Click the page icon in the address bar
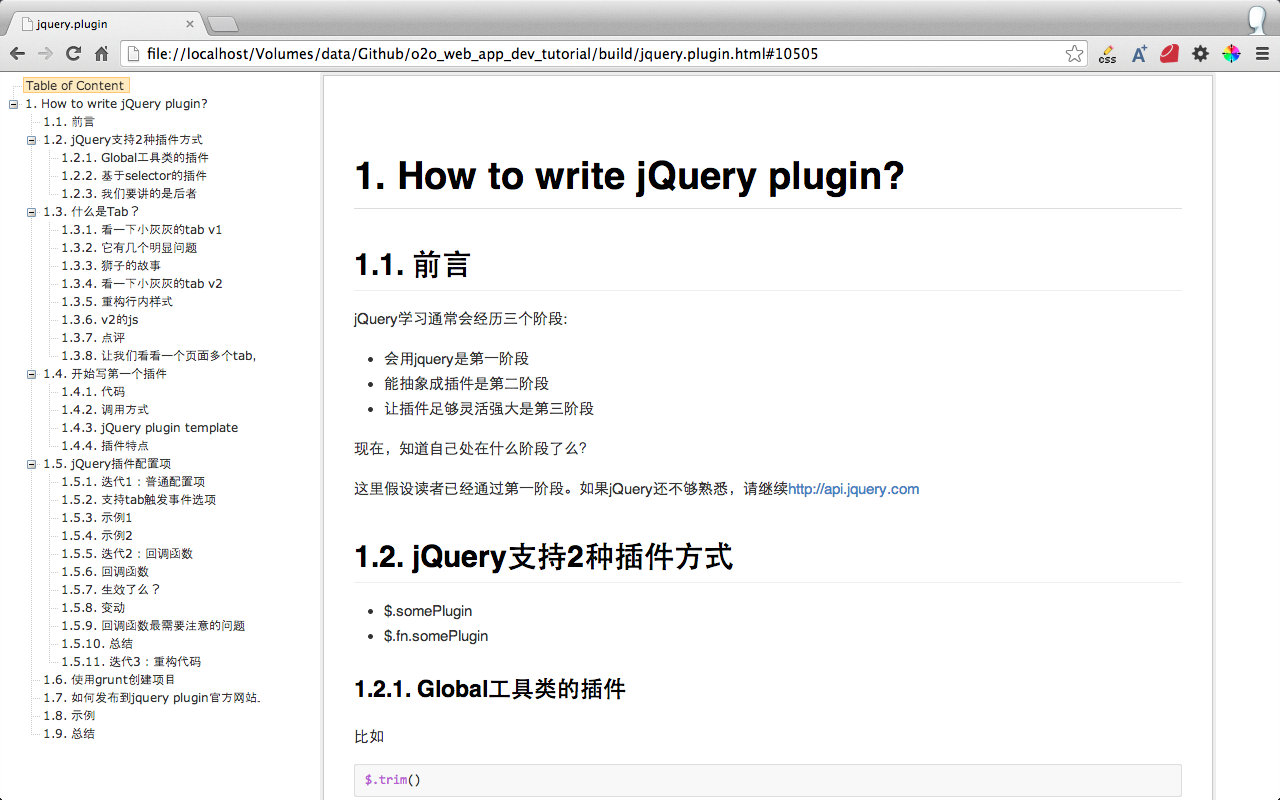The width and height of the screenshot is (1280, 800). pyautogui.click(x=133, y=54)
